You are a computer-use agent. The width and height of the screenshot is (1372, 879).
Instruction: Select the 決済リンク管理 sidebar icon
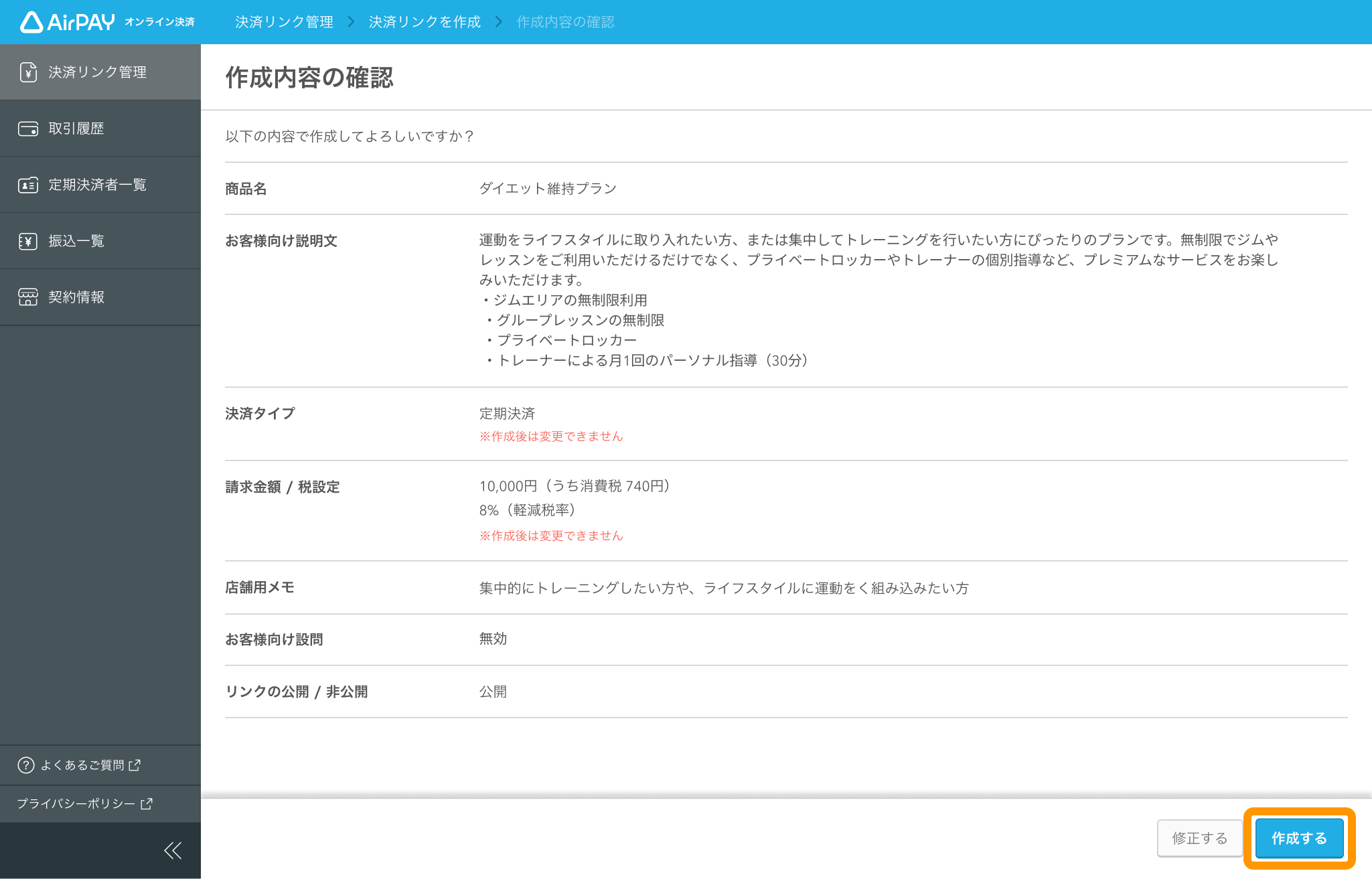[27, 72]
